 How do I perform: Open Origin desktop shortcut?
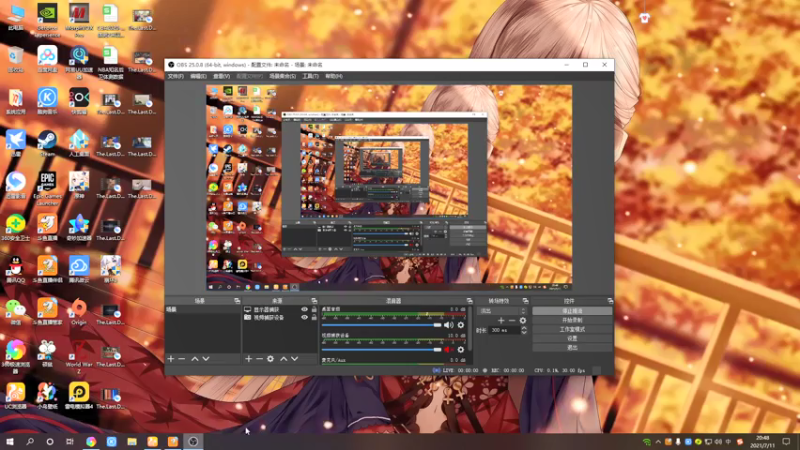(79, 312)
